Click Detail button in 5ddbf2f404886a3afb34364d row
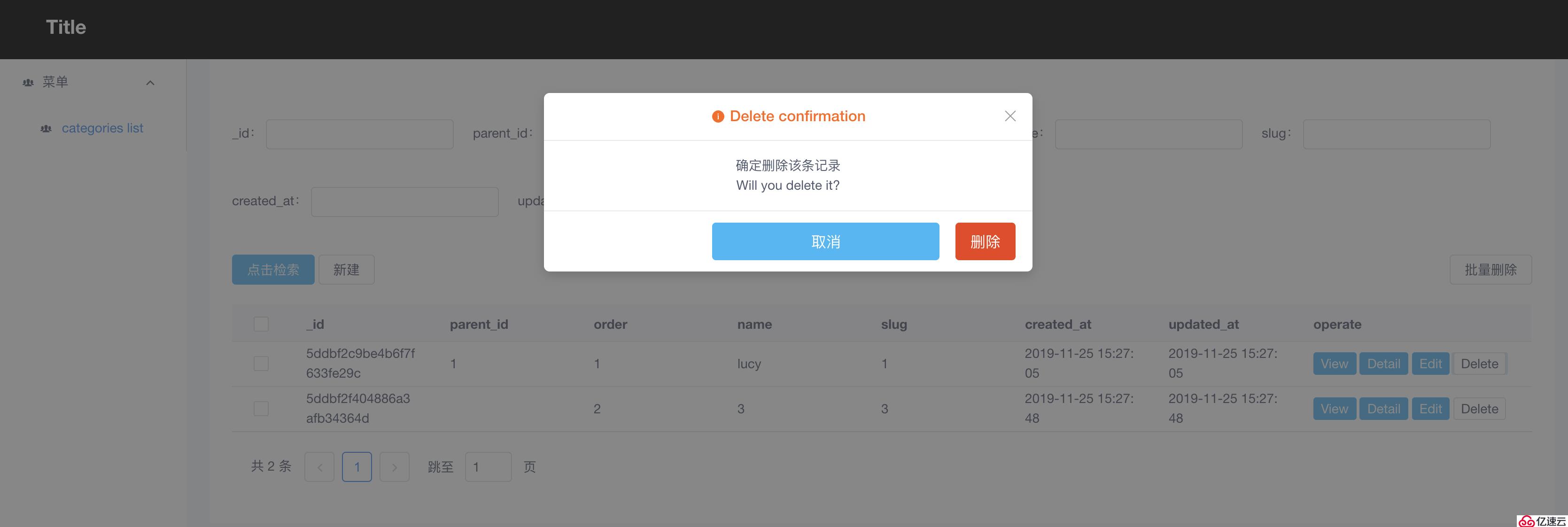1568x527 pixels. click(x=1383, y=409)
